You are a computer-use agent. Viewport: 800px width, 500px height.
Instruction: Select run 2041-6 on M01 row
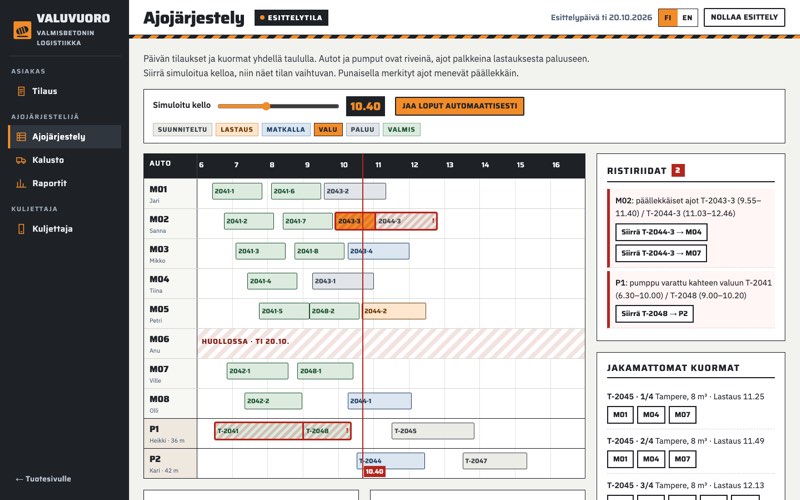[296, 191]
